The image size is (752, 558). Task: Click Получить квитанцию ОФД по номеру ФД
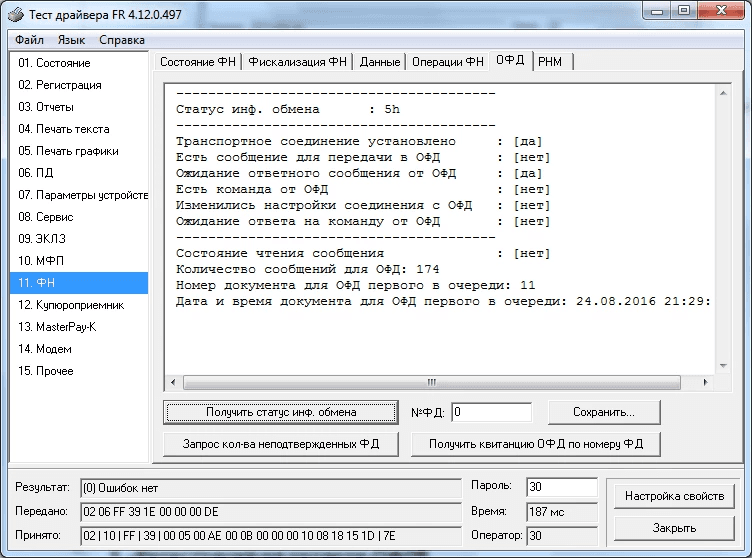coord(534,444)
